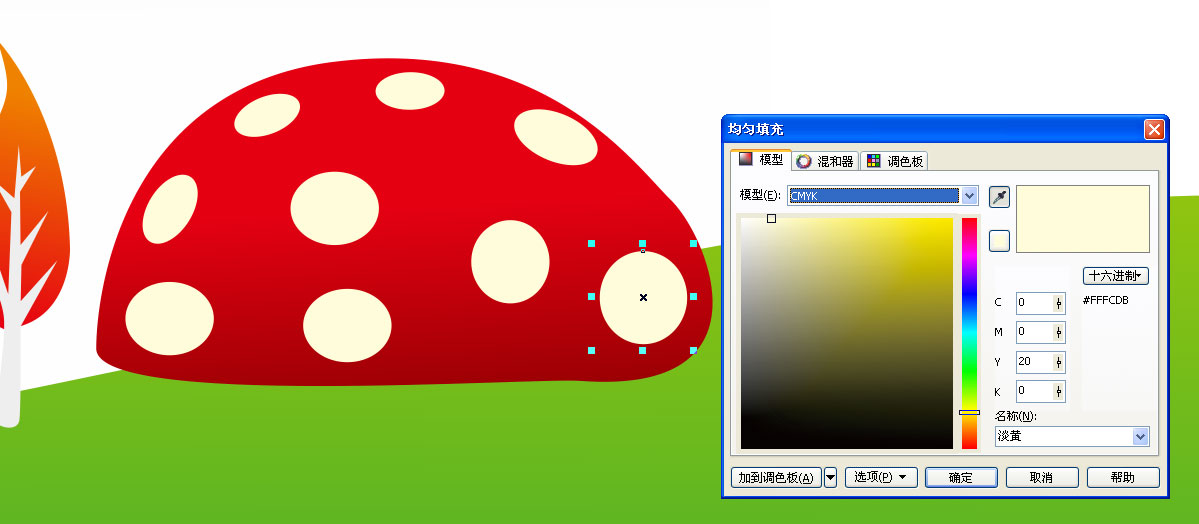Screen dimensions: 1199x524
Task: Click the 调色板 grid icon
Action: point(873,161)
